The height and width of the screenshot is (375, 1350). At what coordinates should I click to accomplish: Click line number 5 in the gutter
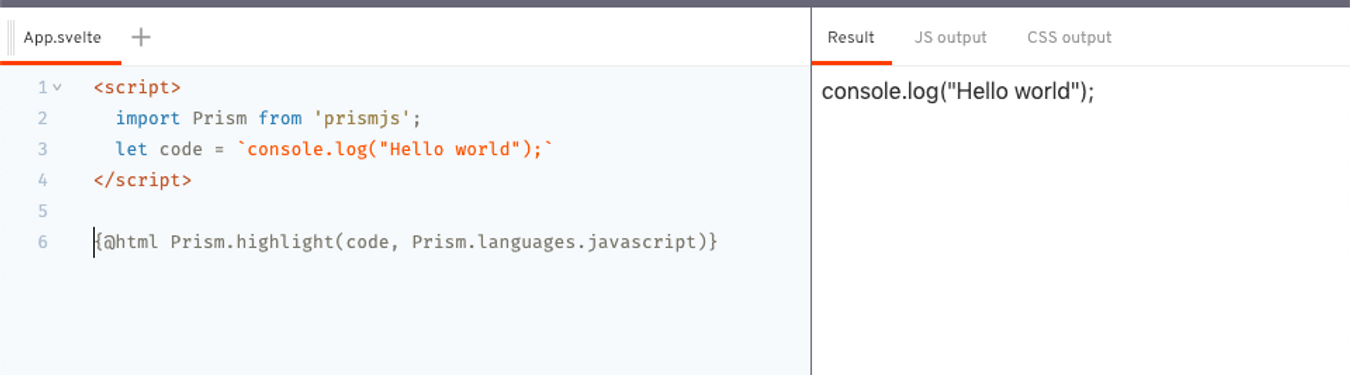click(43, 212)
